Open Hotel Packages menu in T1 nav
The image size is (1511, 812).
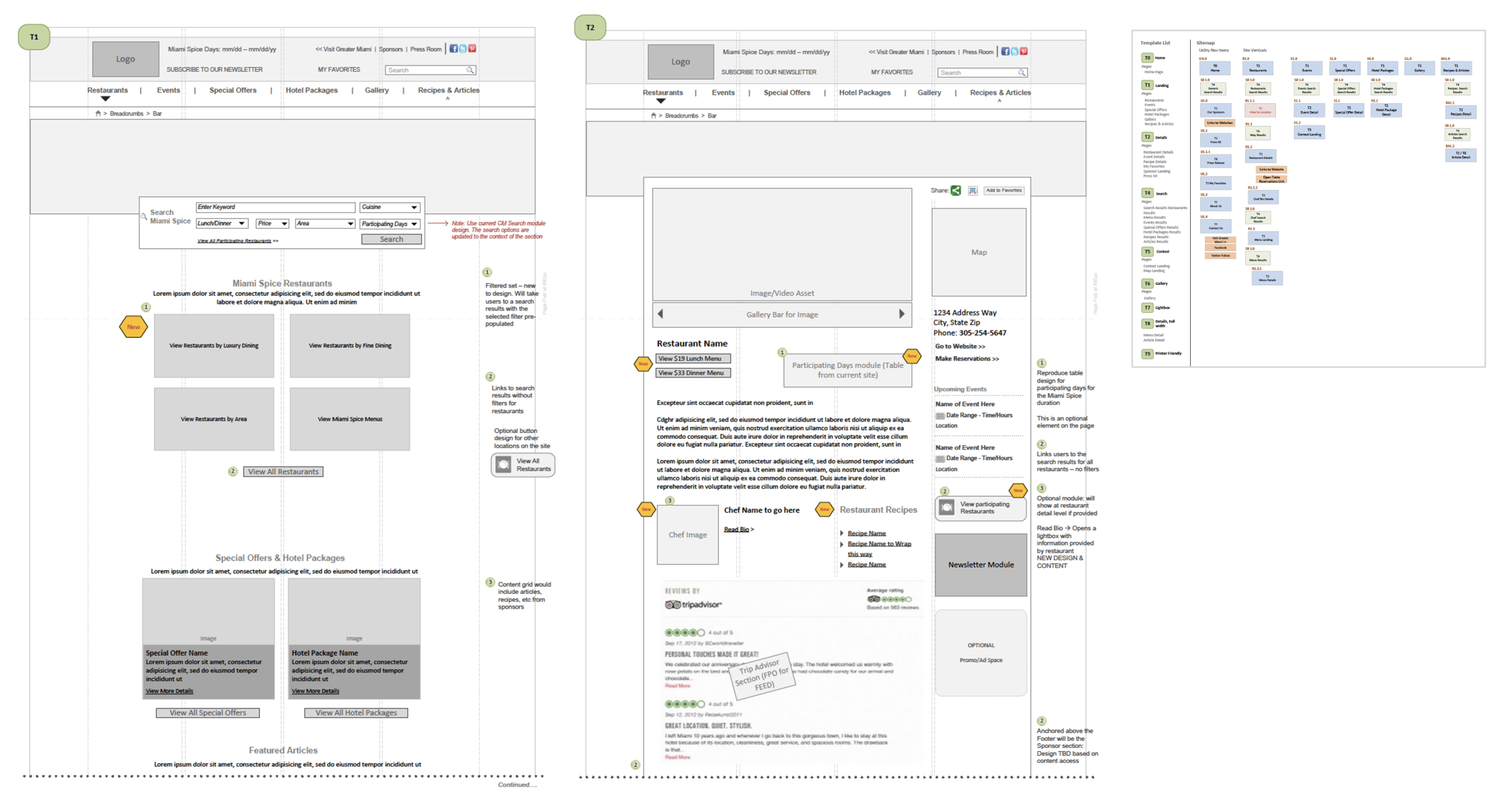tap(311, 91)
